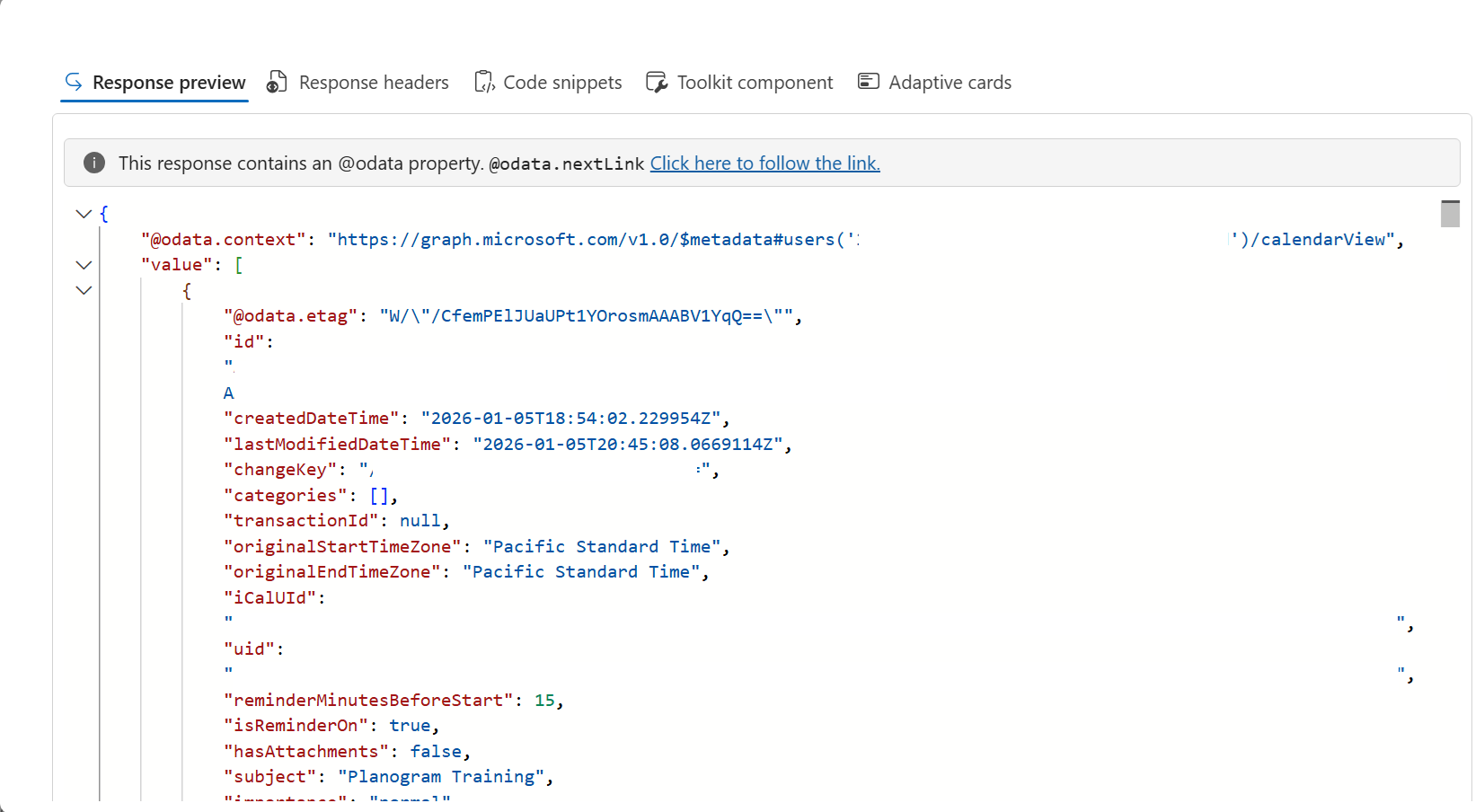This screenshot has height=812, width=1475.
Task: Click the "hasAttachments" key
Action: point(306,752)
